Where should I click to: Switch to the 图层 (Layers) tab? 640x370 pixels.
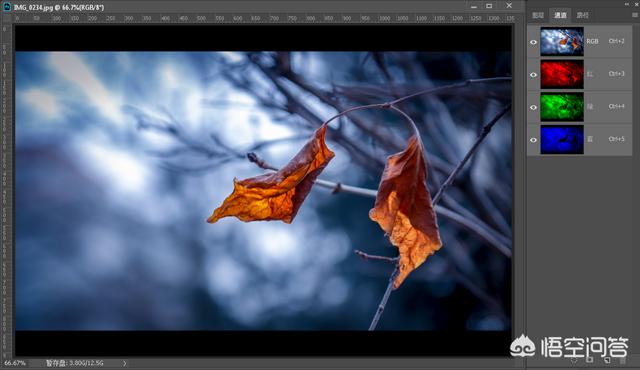coord(538,16)
